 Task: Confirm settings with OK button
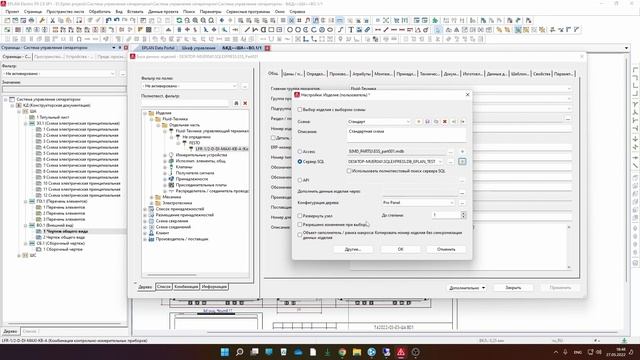click(400, 249)
